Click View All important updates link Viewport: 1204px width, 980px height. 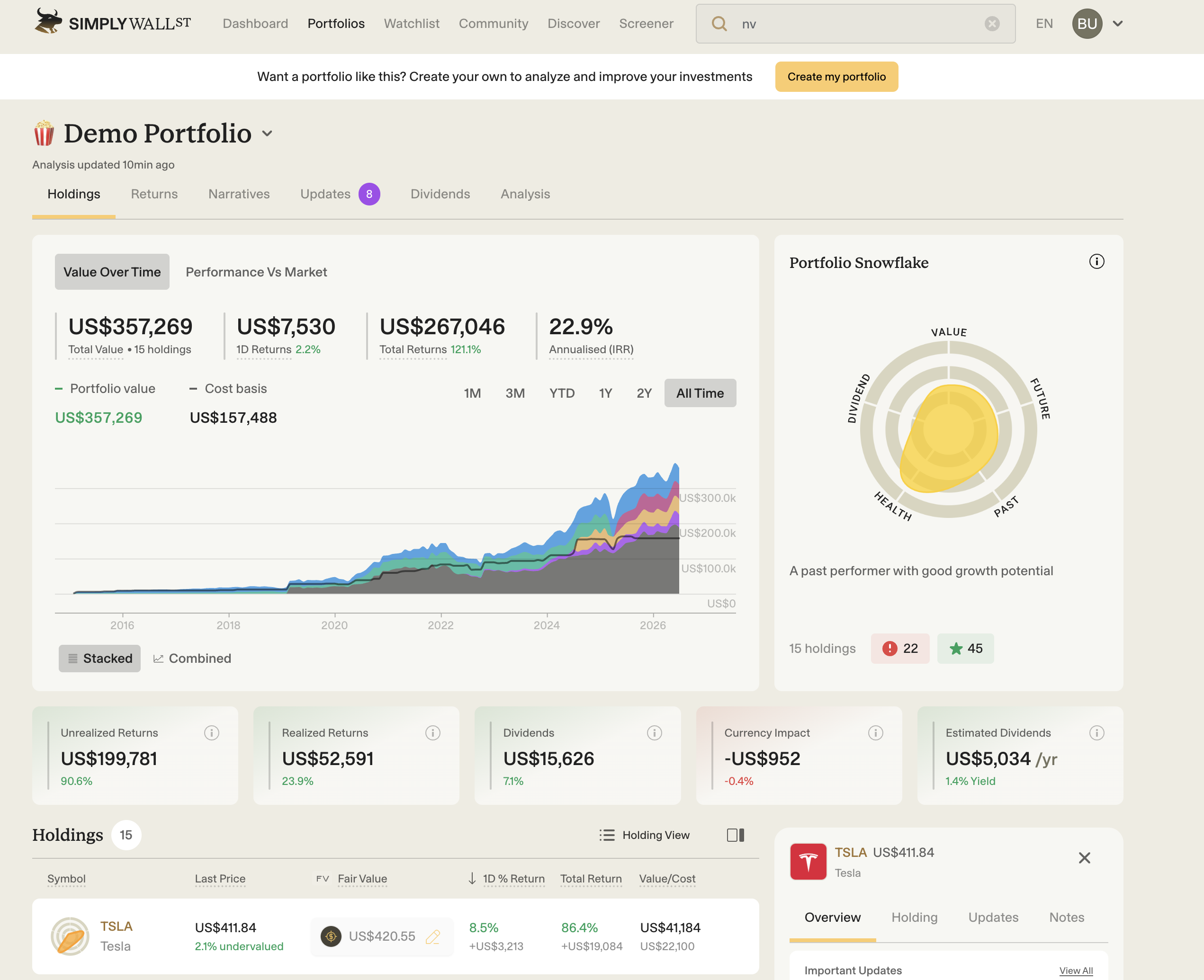[x=1076, y=971]
